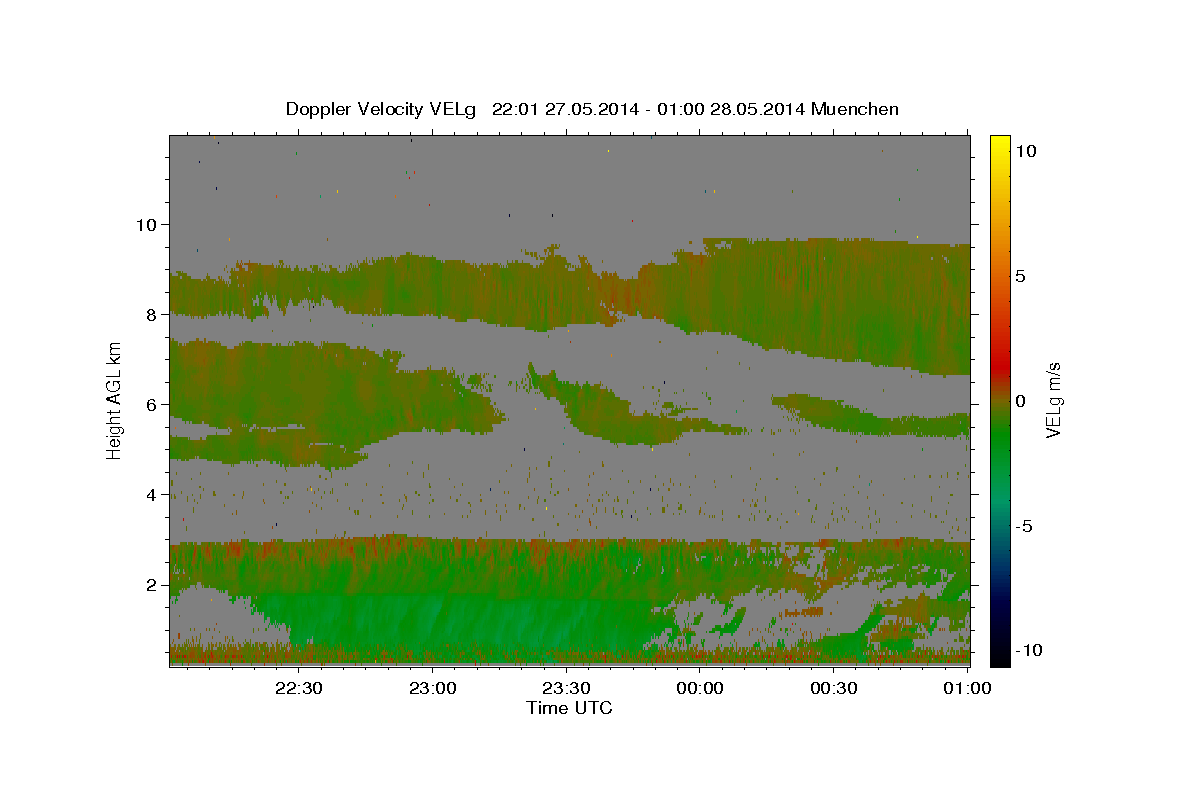Image resolution: width=1200 pixels, height=800 pixels.
Task: Click the '23:30' time tick label
Action: click(x=566, y=688)
